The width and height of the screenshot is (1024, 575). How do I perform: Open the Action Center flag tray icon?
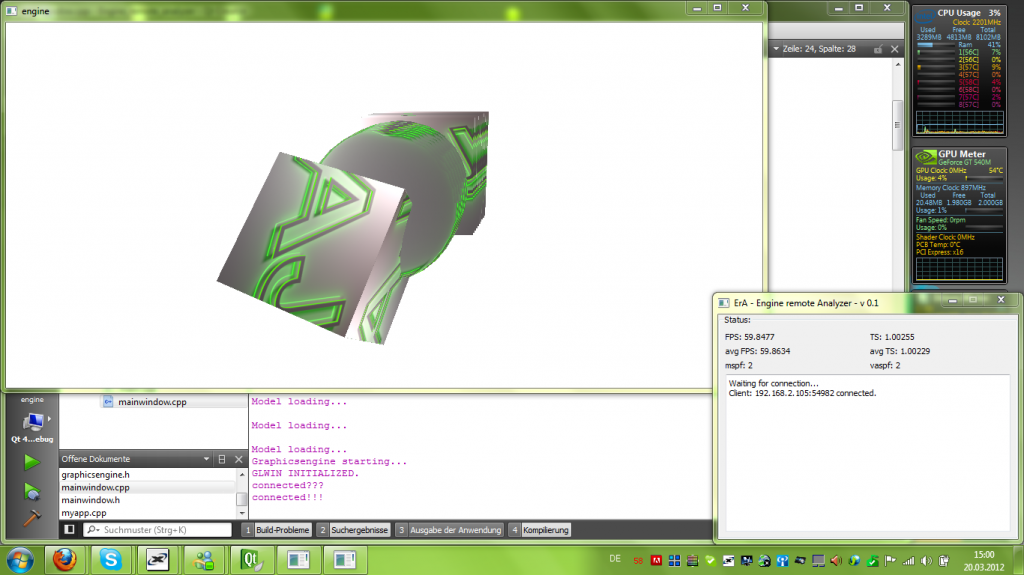point(890,561)
